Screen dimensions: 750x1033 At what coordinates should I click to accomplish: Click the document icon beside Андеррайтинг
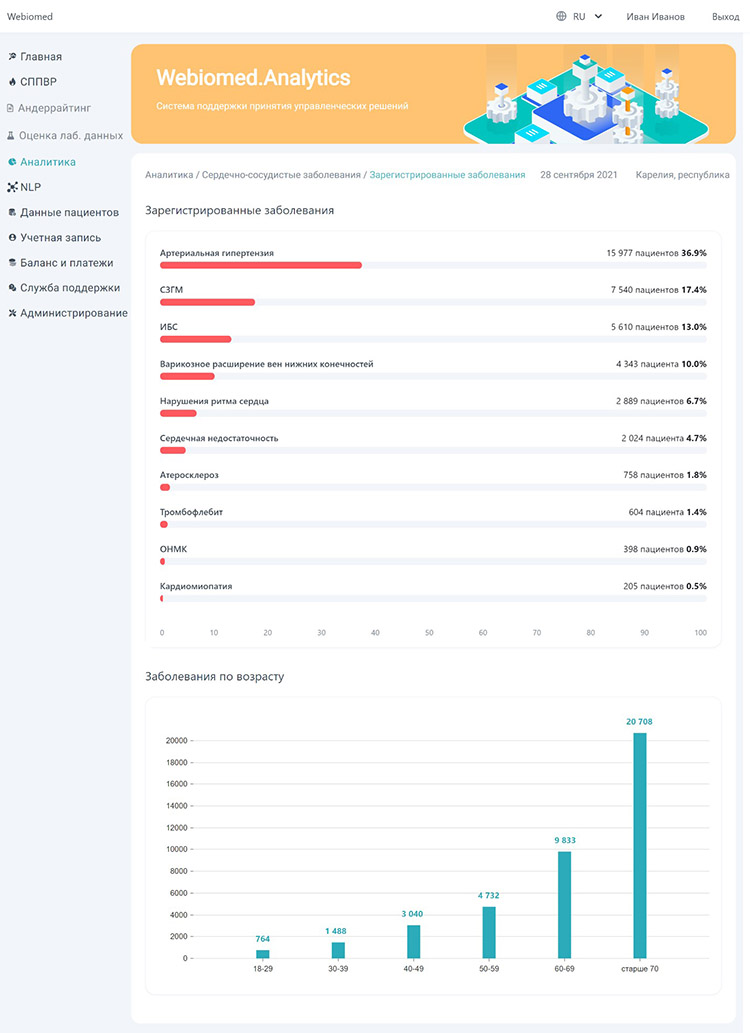[x=11, y=108]
